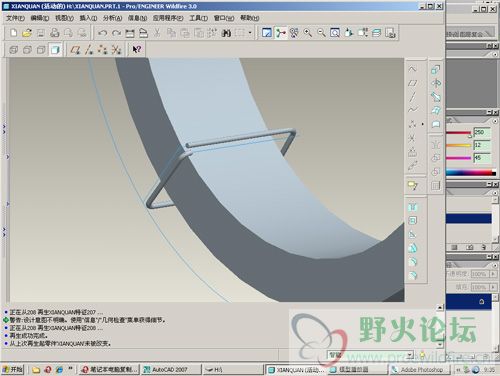
Task: Click the Annotation feature yellow icon
Action: tap(413, 185)
